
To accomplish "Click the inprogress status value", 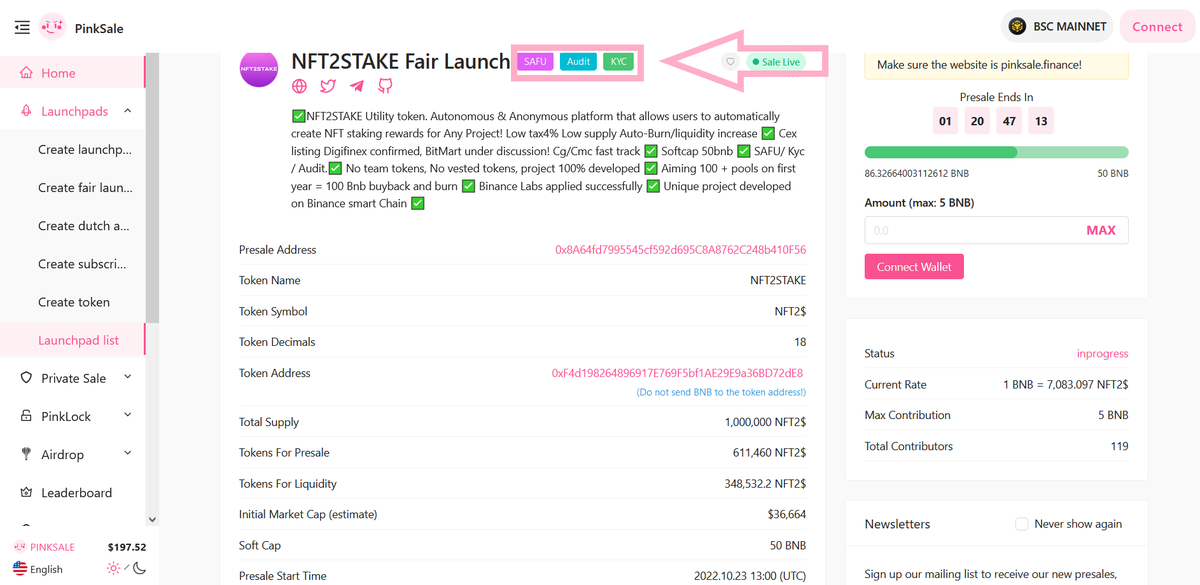I will 1102,353.
